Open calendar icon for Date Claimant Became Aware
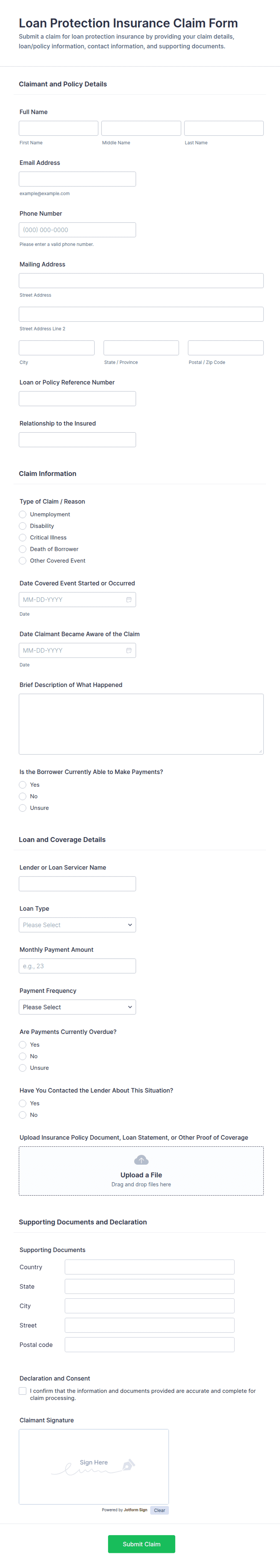Image resolution: width=280 pixels, height=1568 pixels. [x=129, y=650]
